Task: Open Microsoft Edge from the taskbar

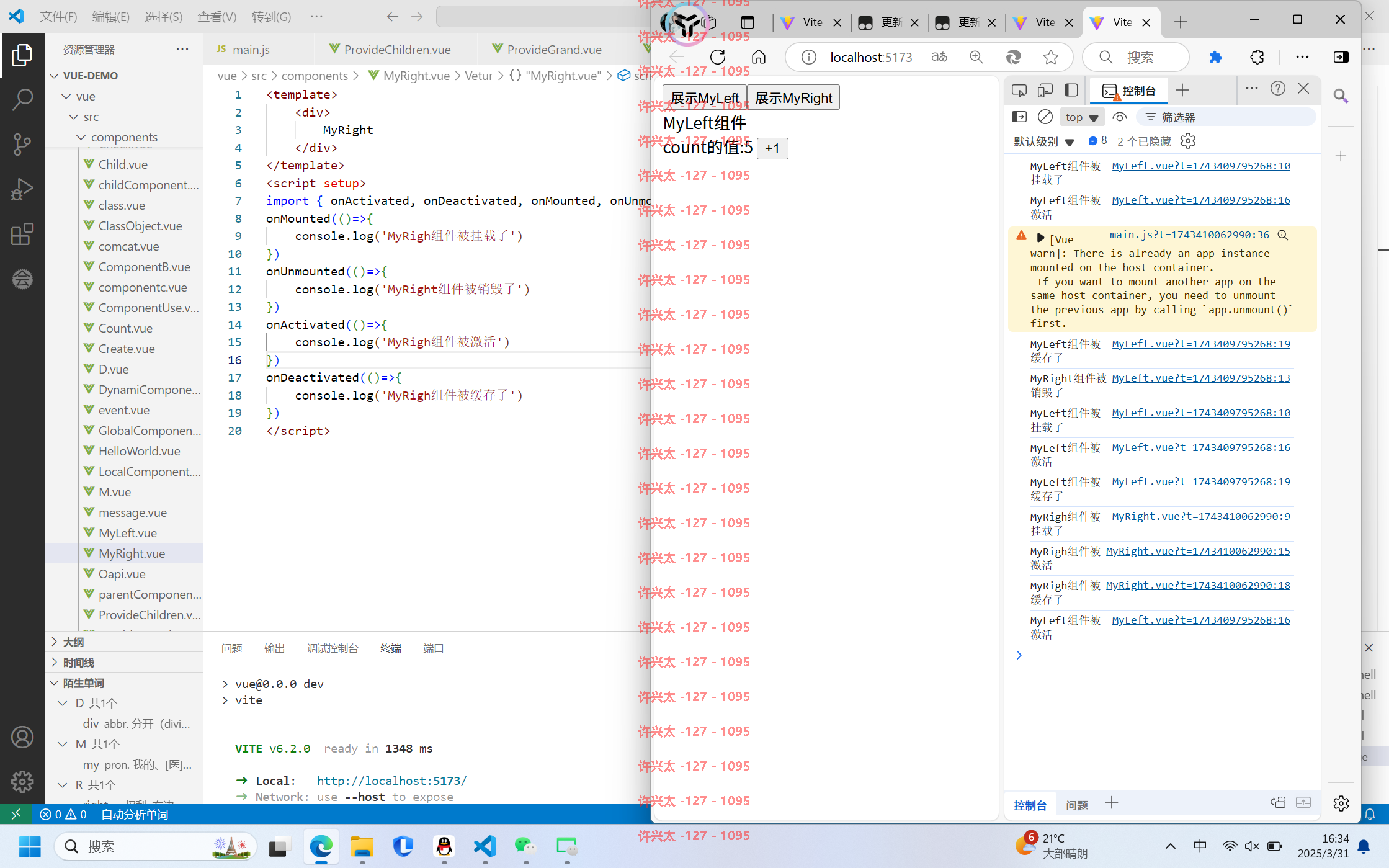Action: pos(321,846)
